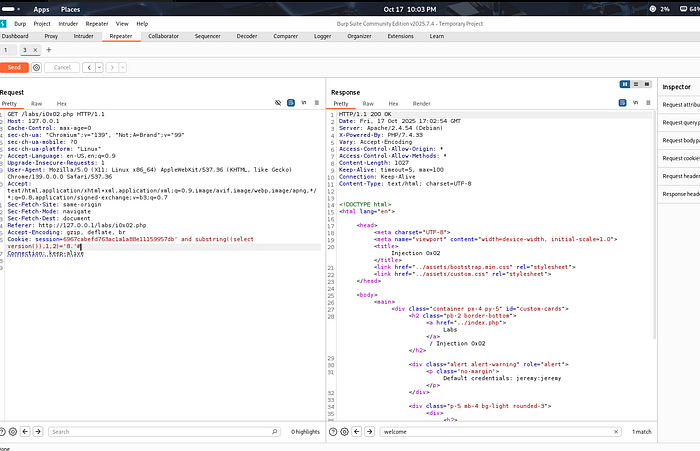Switch to top-bottom stacked layout view
Image resolution: width=700 pixels, height=451 pixels.
(x=636, y=84)
